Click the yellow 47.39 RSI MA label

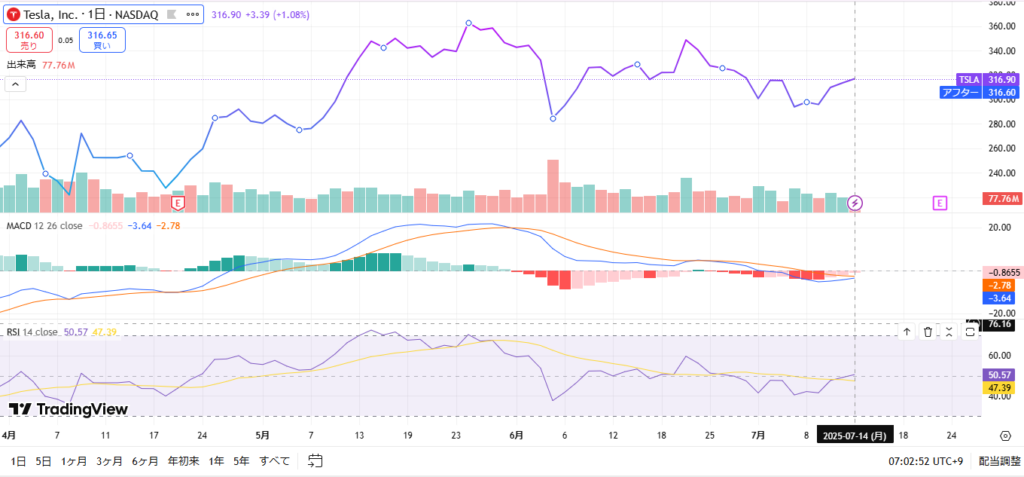pos(1000,388)
